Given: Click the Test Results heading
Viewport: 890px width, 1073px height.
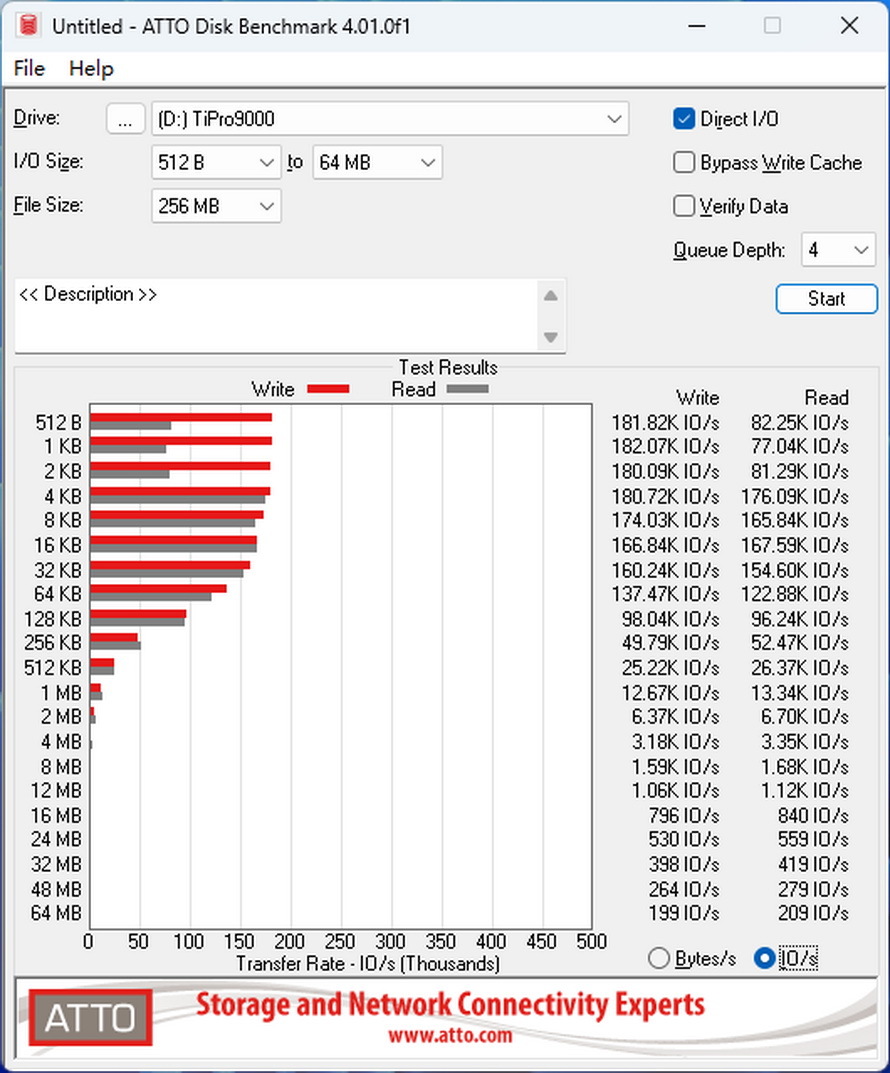Looking at the screenshot, I should pos(448,367).
